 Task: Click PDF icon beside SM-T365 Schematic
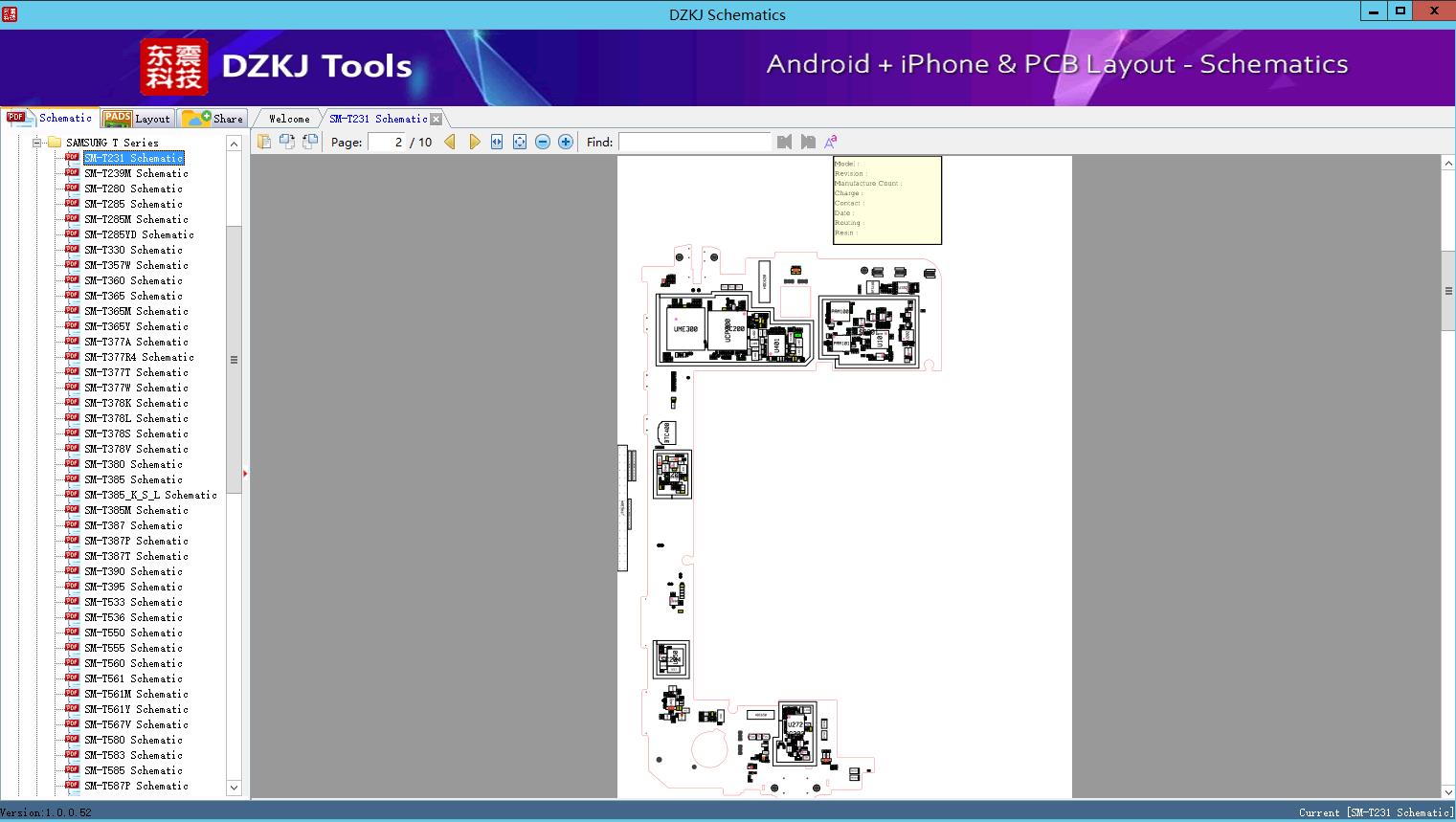[x=72, y=295]
